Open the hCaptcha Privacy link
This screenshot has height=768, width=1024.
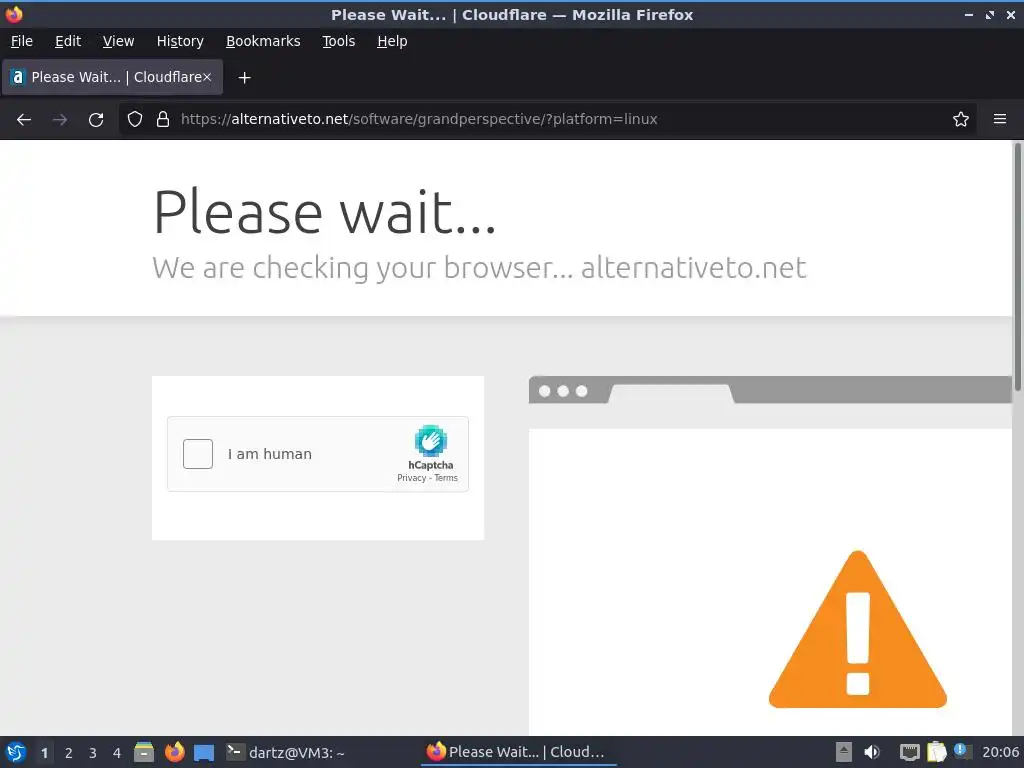[x=411, y=478]
